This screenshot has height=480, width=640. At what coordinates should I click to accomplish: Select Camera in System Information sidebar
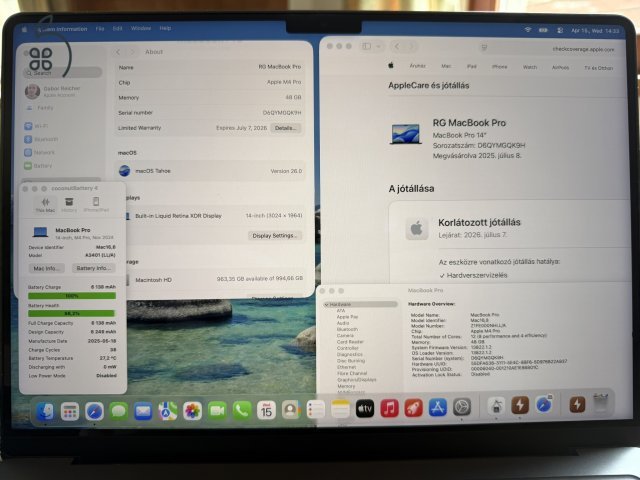(x=345, y=336)
